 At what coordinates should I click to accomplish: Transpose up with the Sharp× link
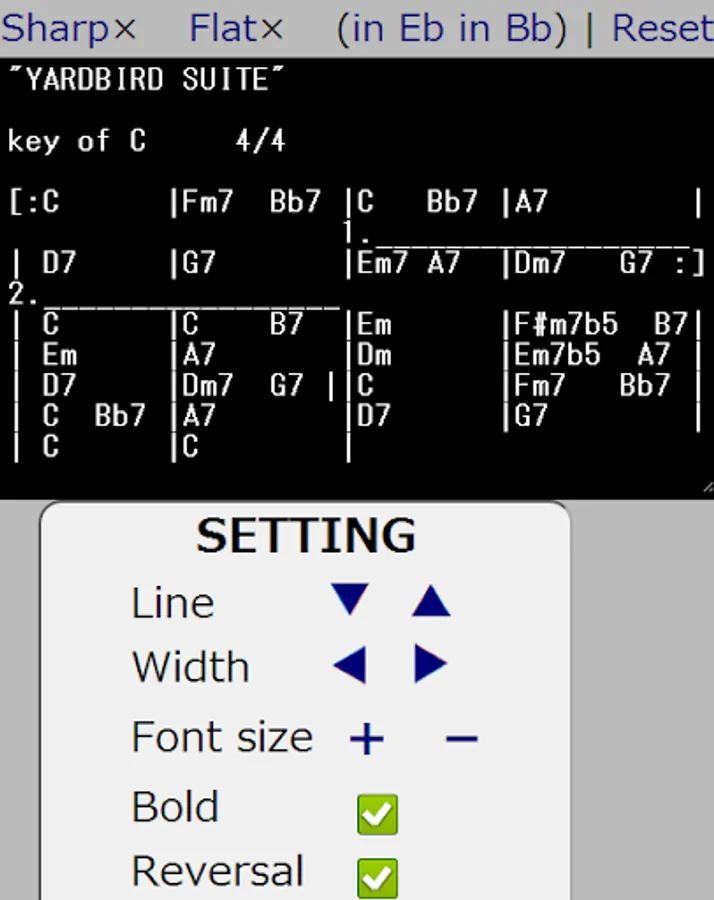68,28
